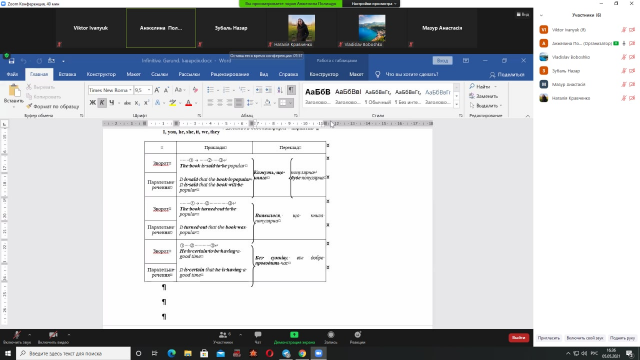Click the red leave meeting button

(518, 338)
